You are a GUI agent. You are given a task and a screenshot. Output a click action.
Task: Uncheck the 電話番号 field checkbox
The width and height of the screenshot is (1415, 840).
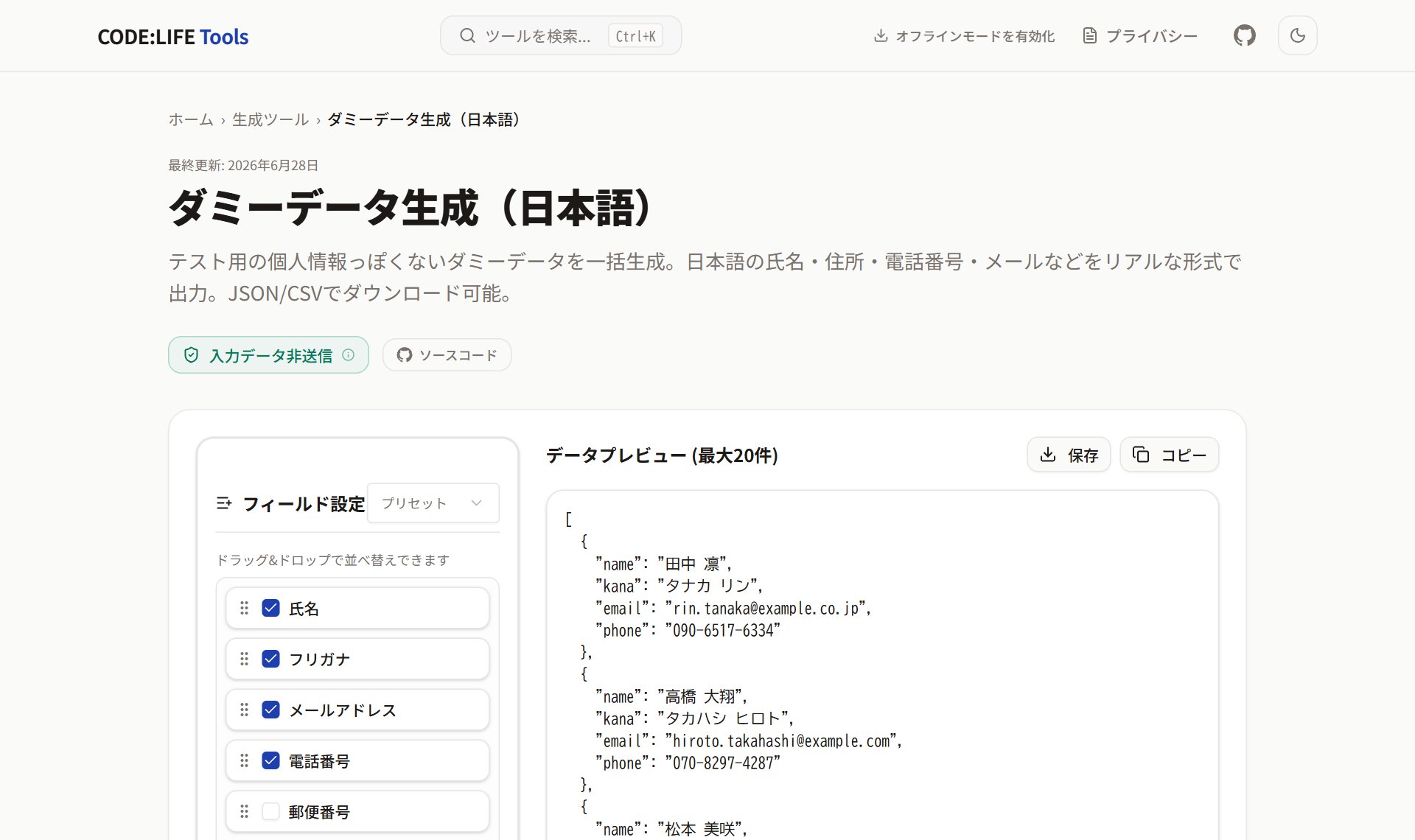(270, 760)
